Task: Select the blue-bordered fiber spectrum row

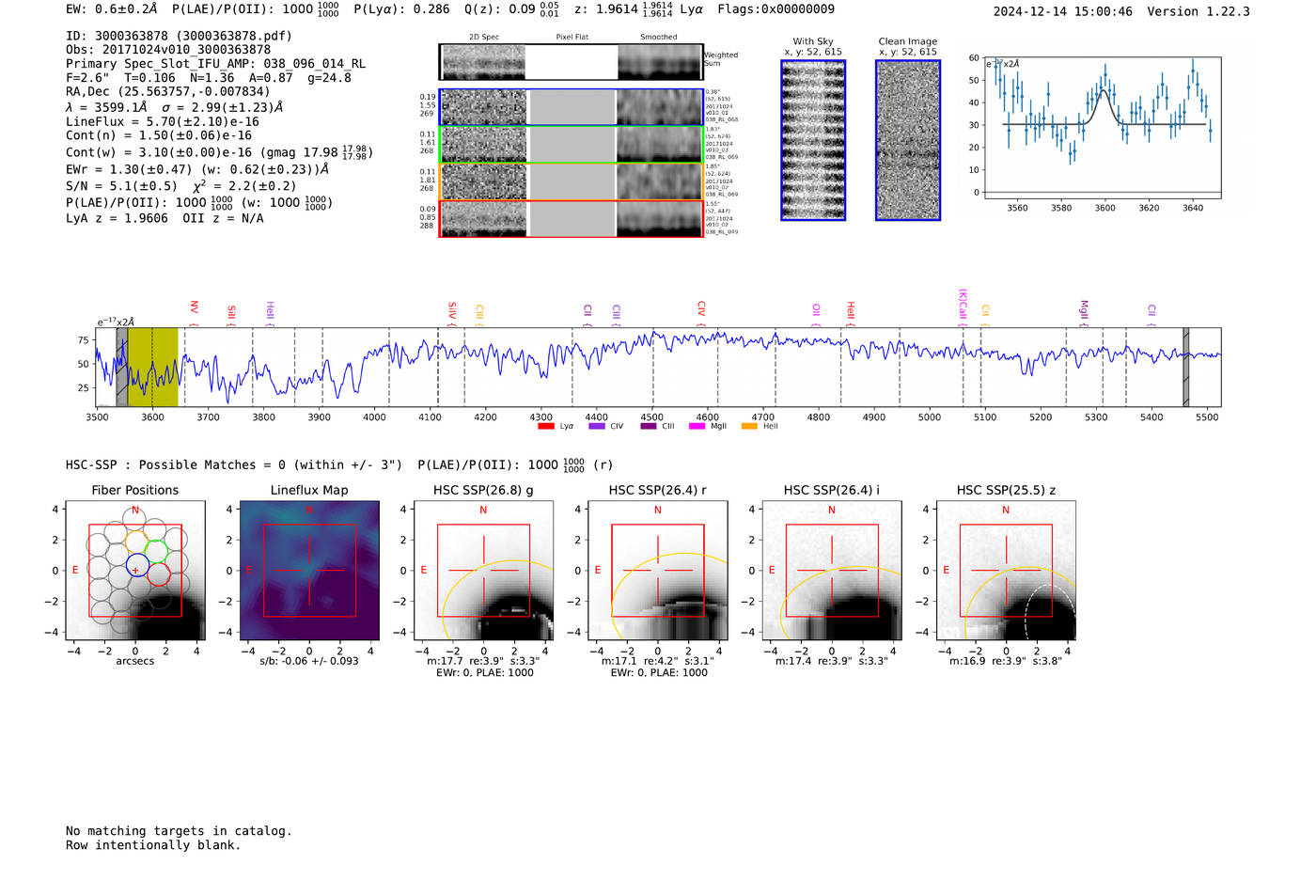Action: click(571, 107)
